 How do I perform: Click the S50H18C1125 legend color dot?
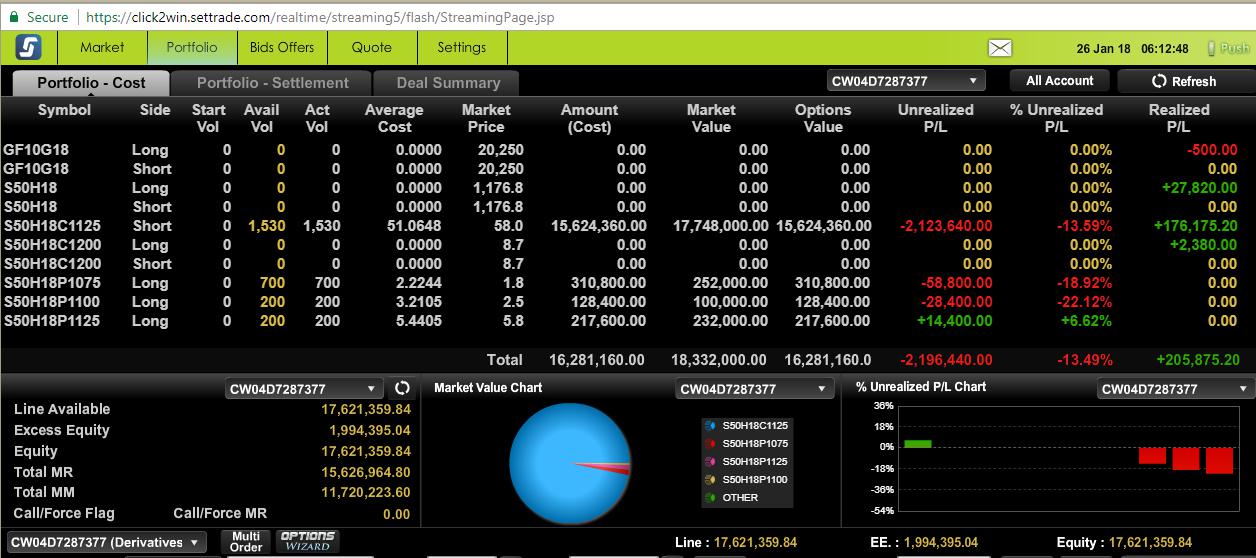[710, 425]
